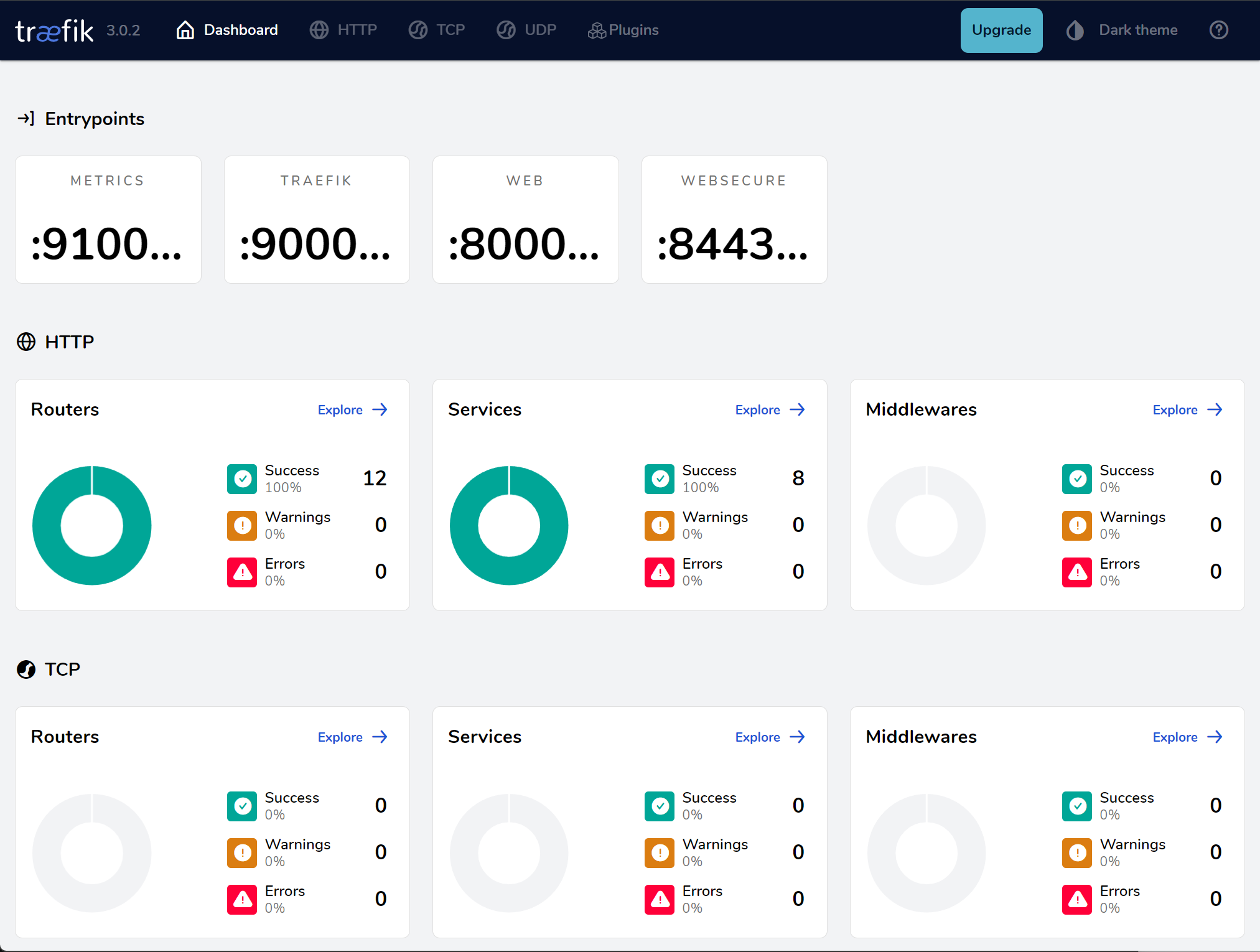1260x952 pixels.
Task: Click HTTP Middlewares Errors icon
Action: [x=1077, y=572]
